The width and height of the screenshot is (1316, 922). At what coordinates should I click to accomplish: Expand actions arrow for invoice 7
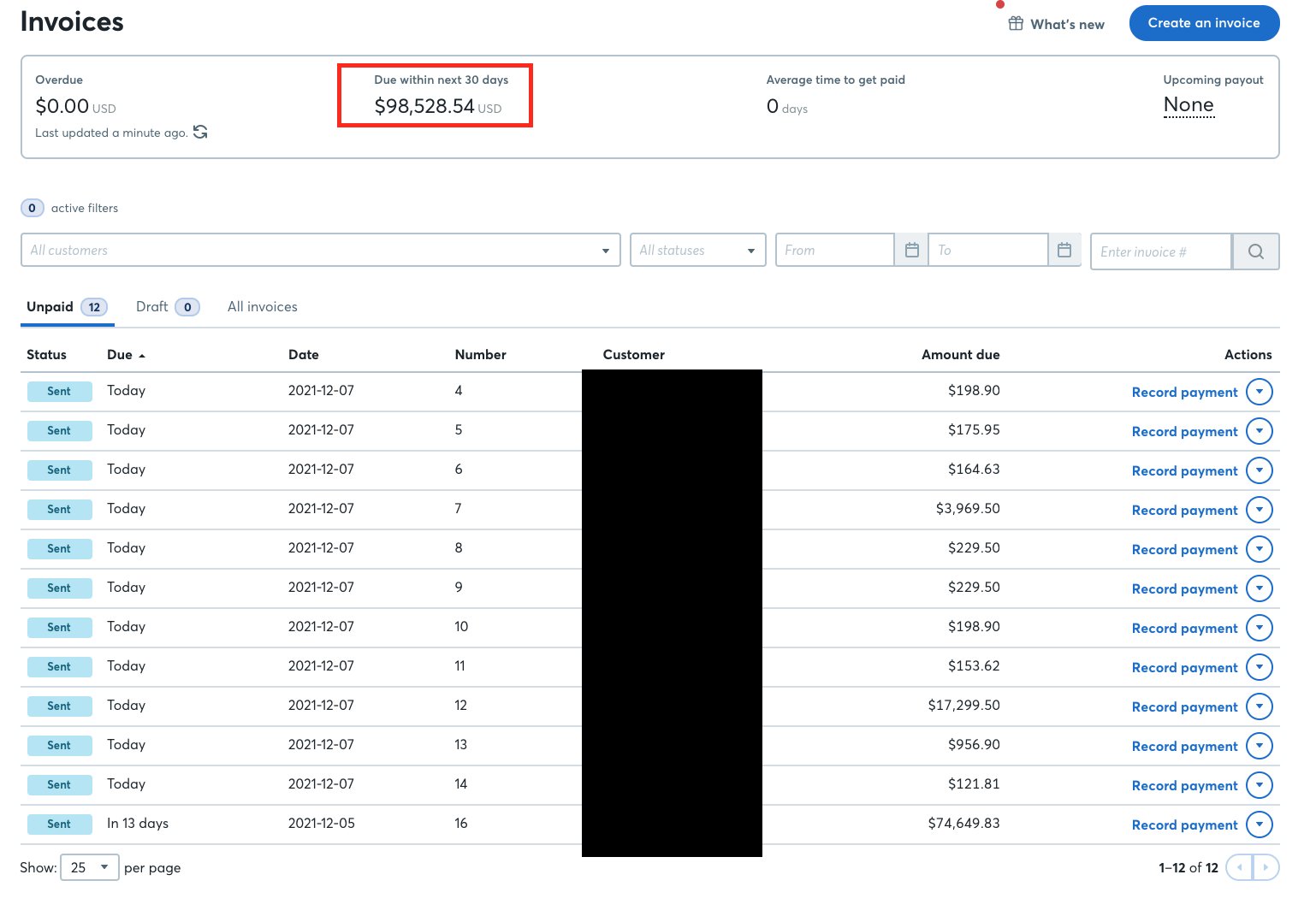coord(1260,510)
